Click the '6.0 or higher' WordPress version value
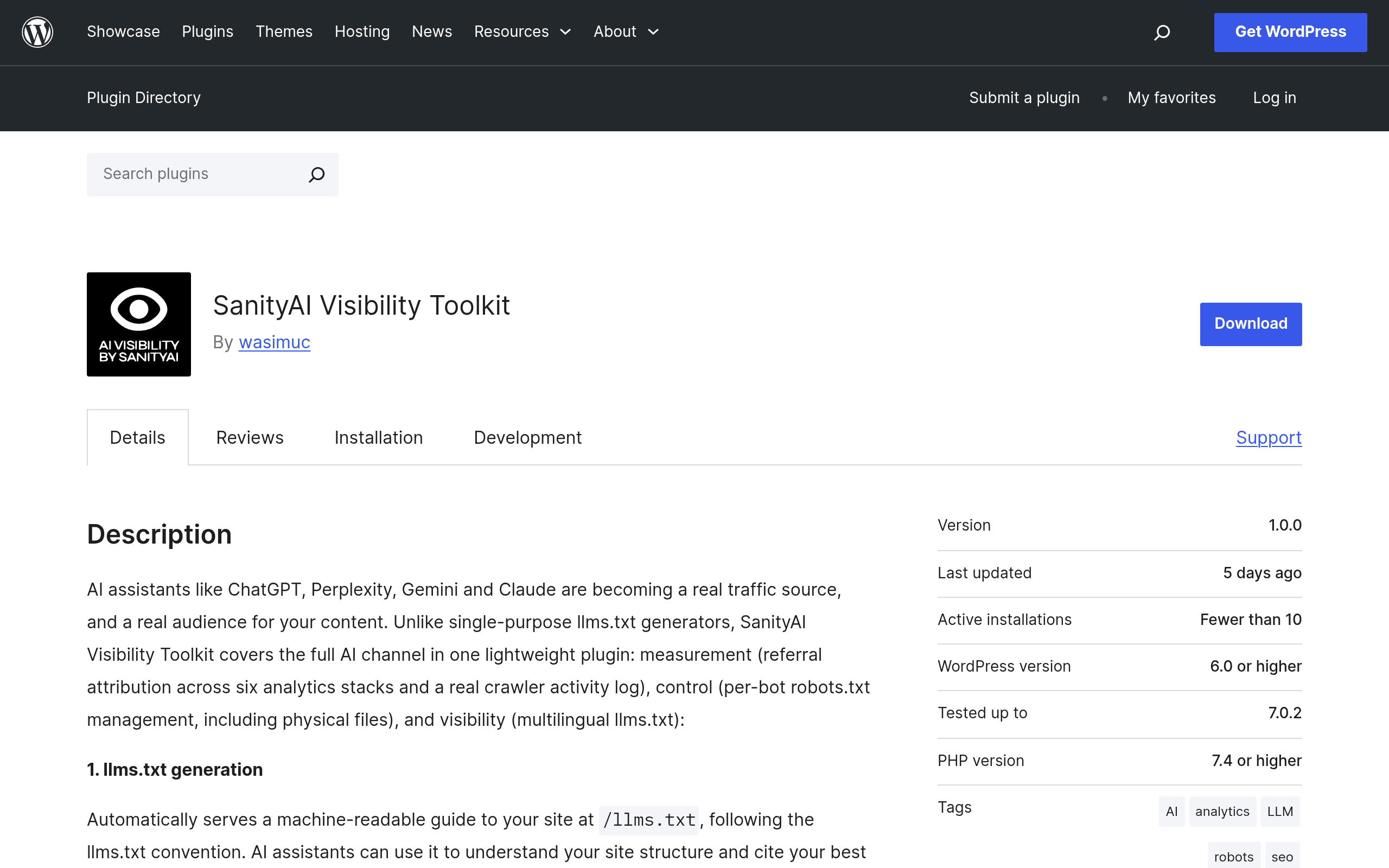The width and height of the screenshot is (1389, 868). tap(1256, 666)
